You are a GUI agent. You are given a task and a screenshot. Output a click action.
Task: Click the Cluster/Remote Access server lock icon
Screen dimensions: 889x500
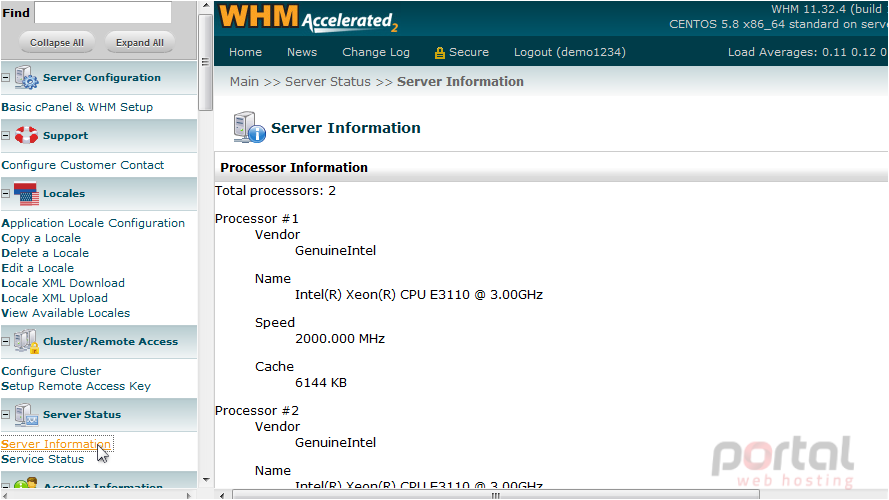[26, 341]
